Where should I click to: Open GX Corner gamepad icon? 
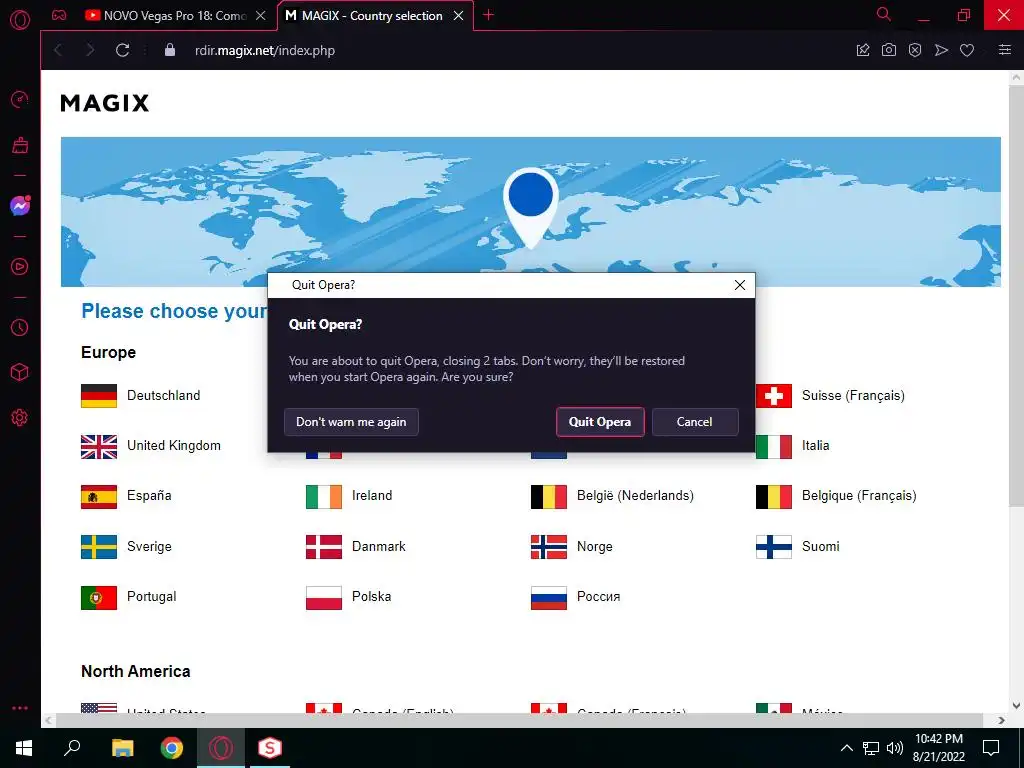pos(59,15)
